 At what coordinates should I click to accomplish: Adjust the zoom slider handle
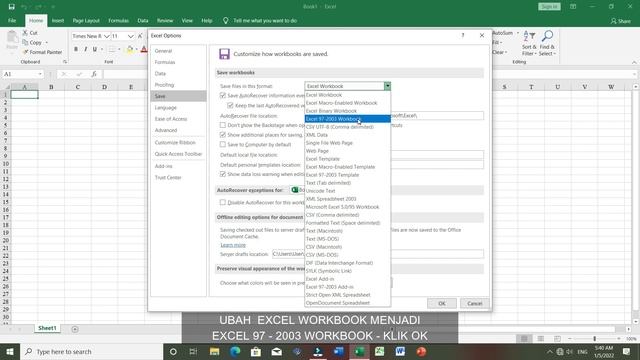point(594,339)
